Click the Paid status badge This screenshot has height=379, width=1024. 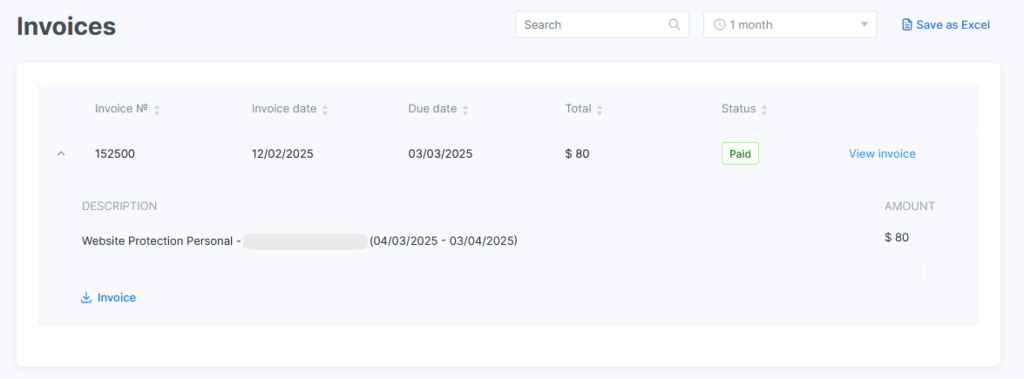pos(740,154)
